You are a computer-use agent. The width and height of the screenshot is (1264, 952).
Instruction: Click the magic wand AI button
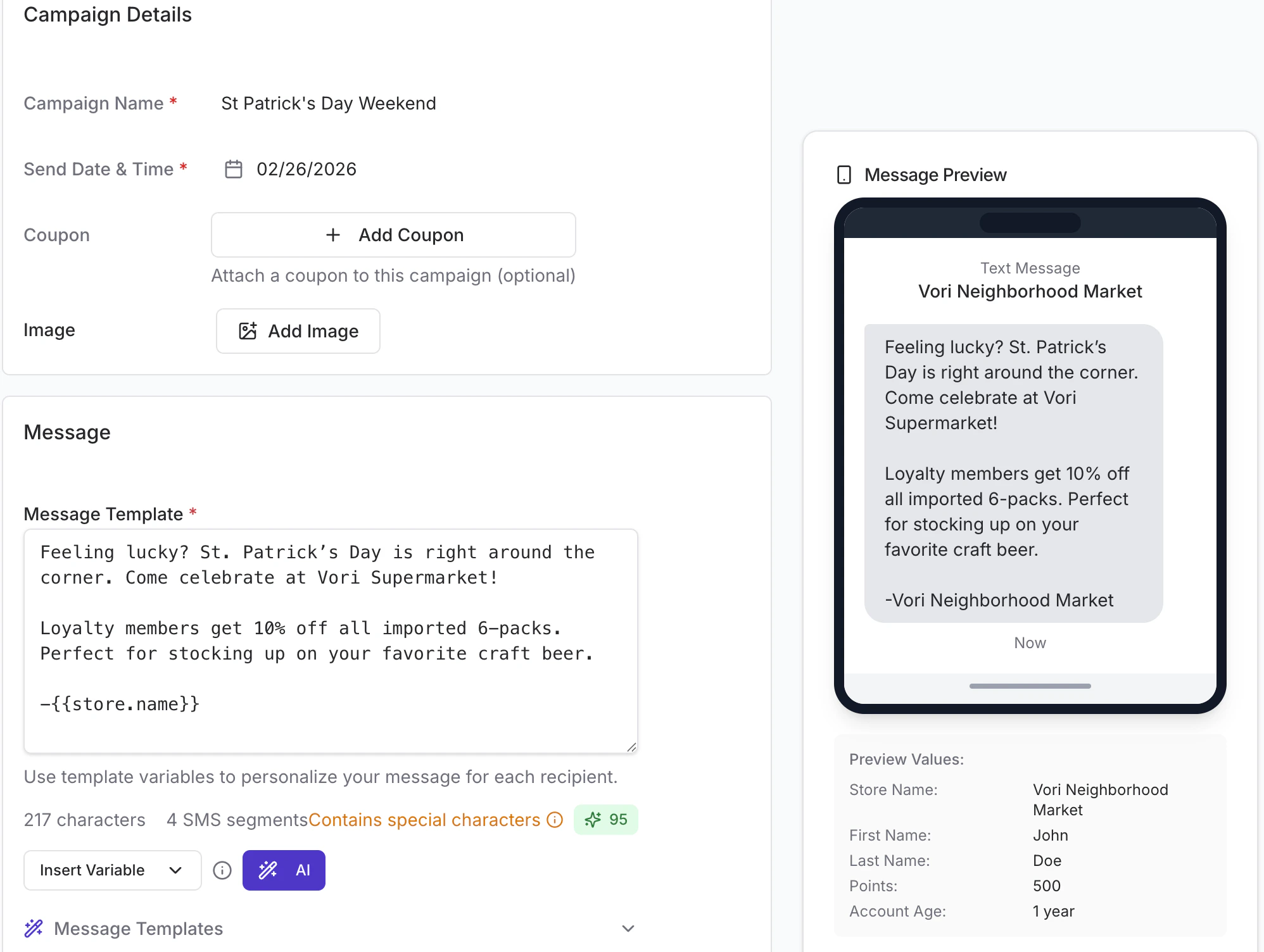(x=284, y=870)
